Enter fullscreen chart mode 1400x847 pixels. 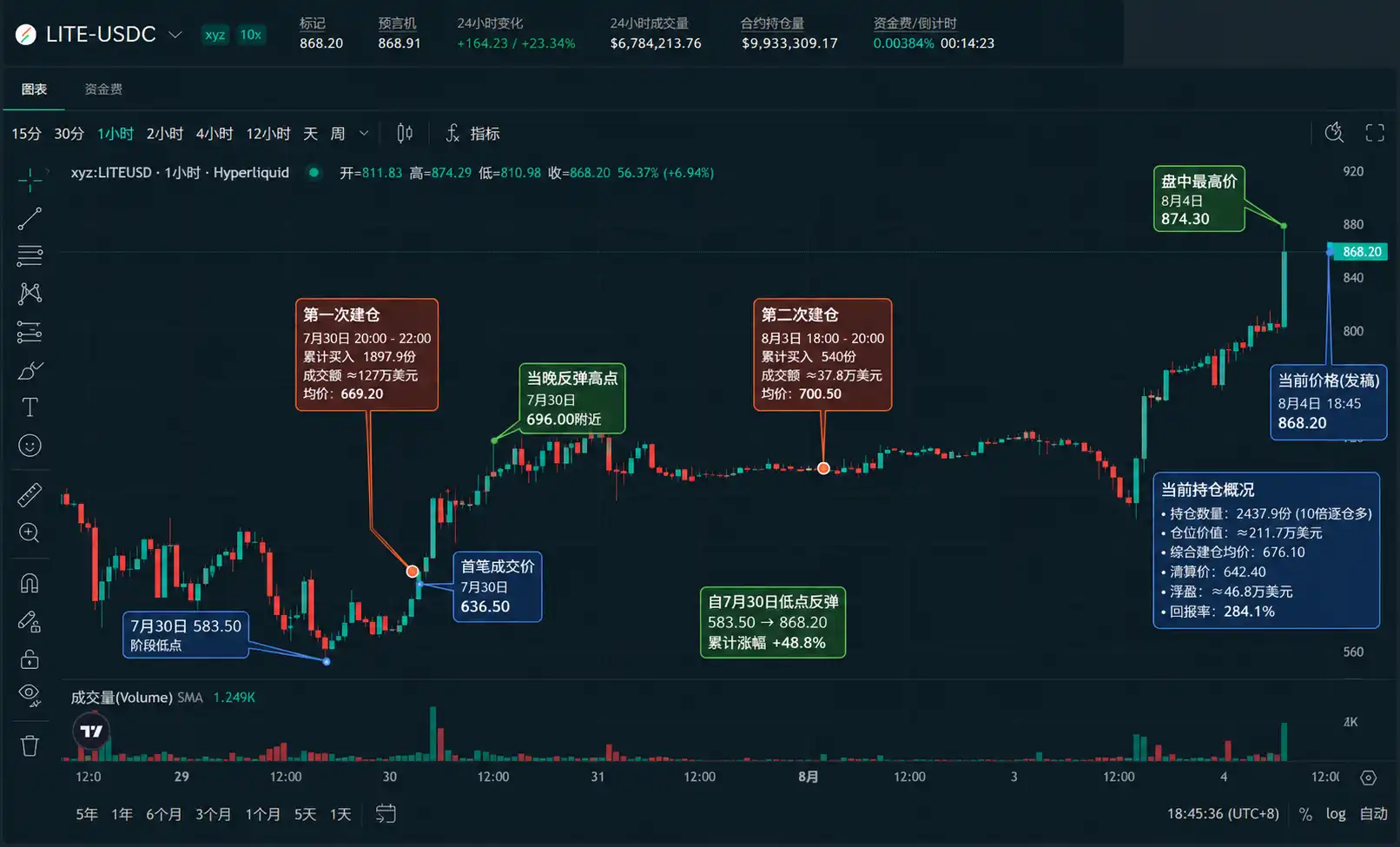[1375, 133]
